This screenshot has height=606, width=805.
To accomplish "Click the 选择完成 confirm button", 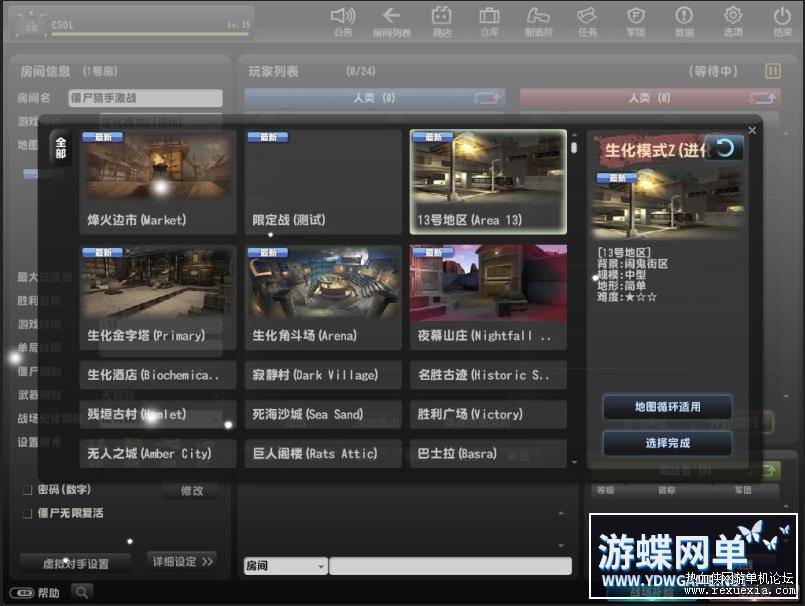I will (667, 443).
